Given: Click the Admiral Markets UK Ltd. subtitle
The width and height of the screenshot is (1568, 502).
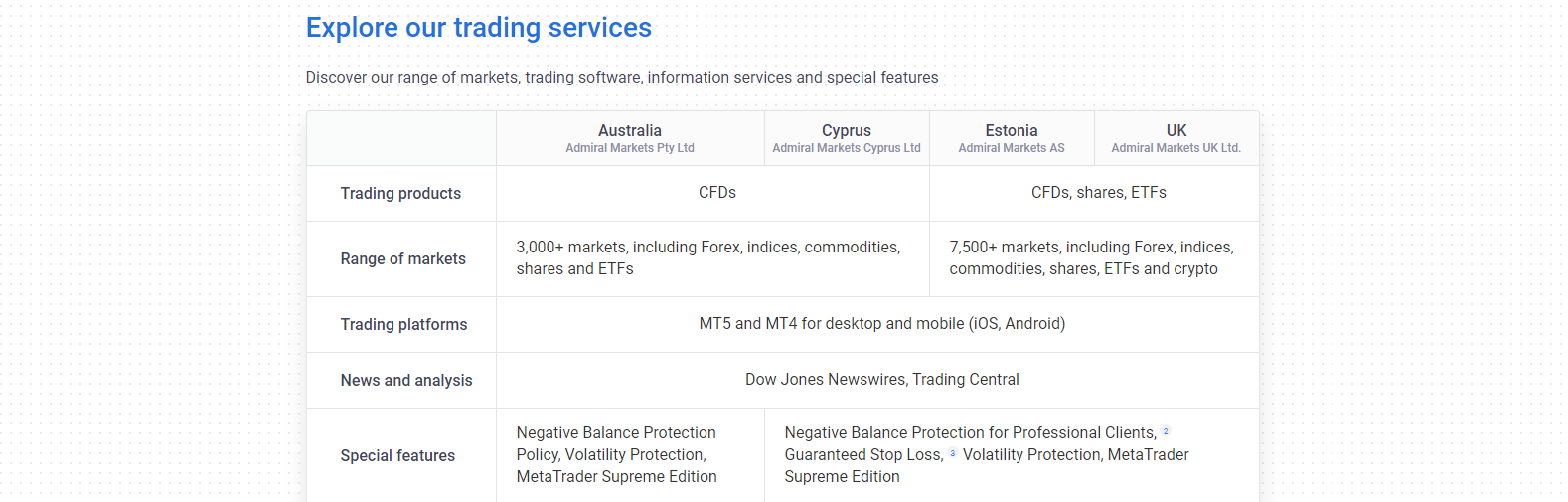Looking at the screenshot, I should click(1176, 148).
